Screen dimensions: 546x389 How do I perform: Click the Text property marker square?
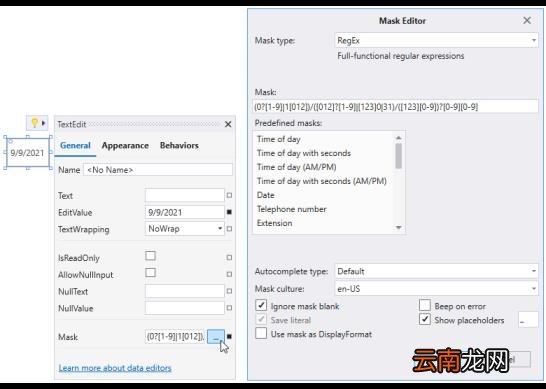tap(229, 195)
